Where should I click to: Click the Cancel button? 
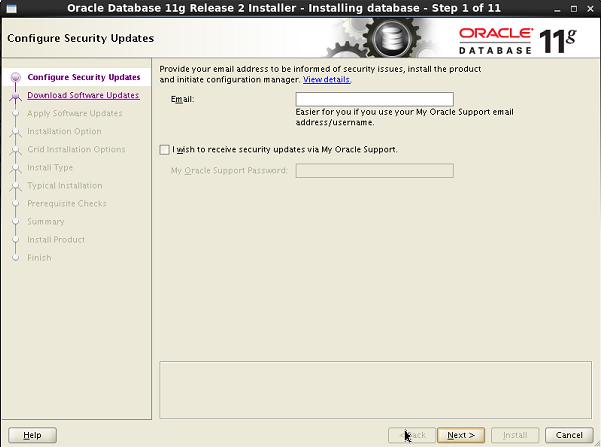(x=569, y=435)
